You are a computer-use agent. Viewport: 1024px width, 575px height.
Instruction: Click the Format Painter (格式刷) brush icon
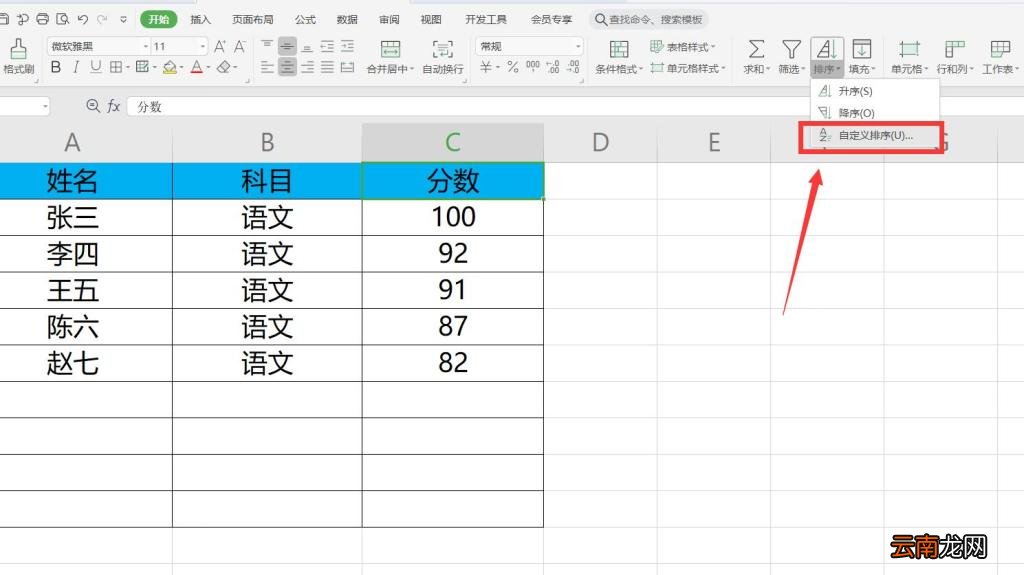point(18,49)
